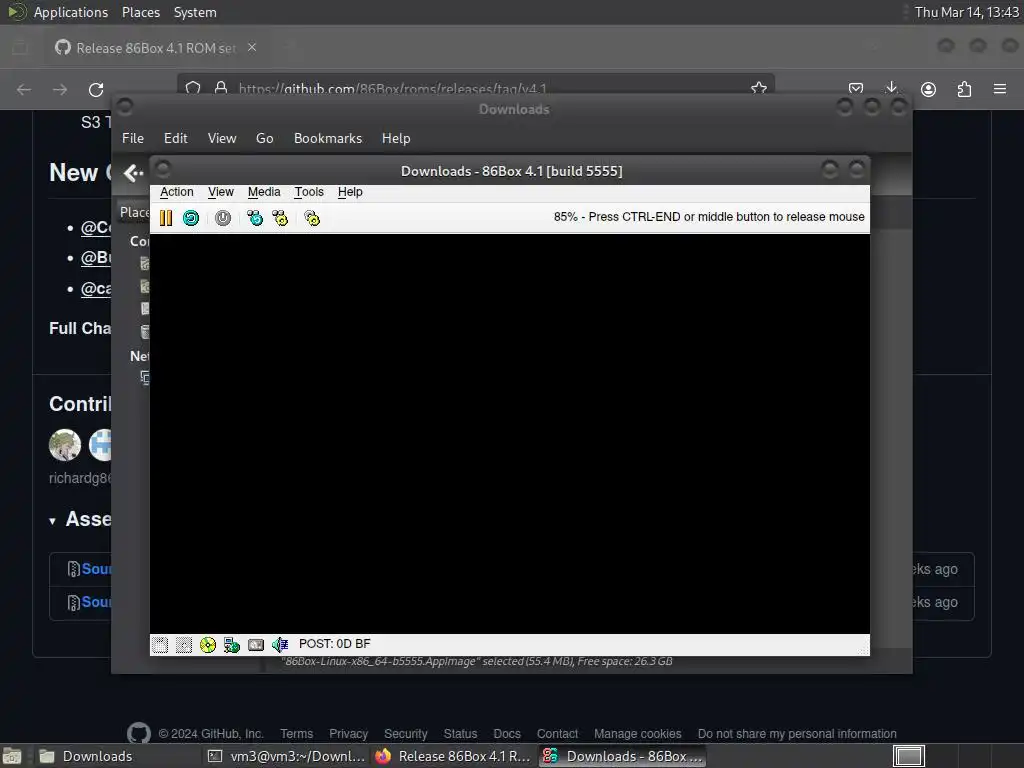Click the sound speaker status icon

click(280, 645)
